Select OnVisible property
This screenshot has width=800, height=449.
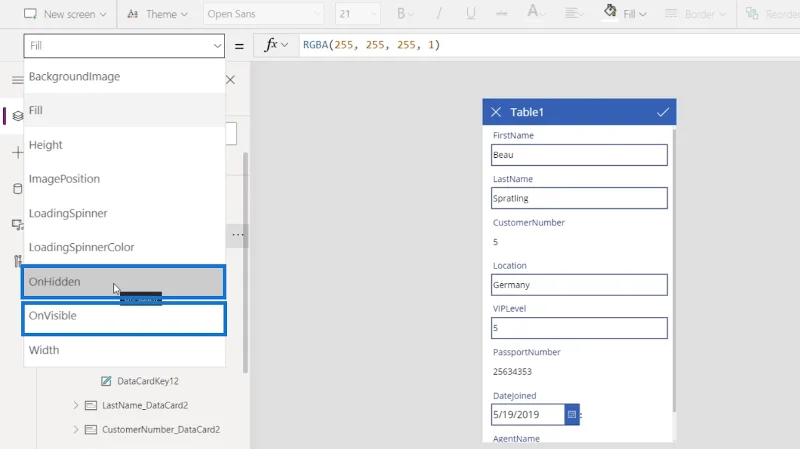(x=123, y=318)
